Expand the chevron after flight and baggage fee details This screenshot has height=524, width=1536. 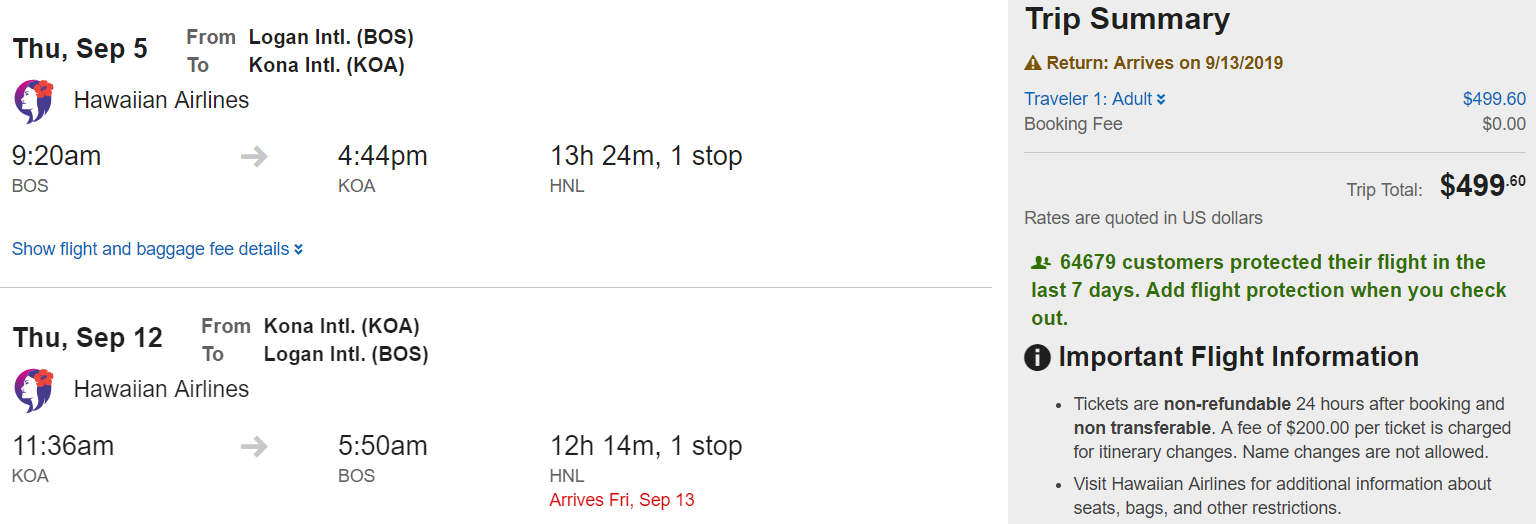[298, 249]
